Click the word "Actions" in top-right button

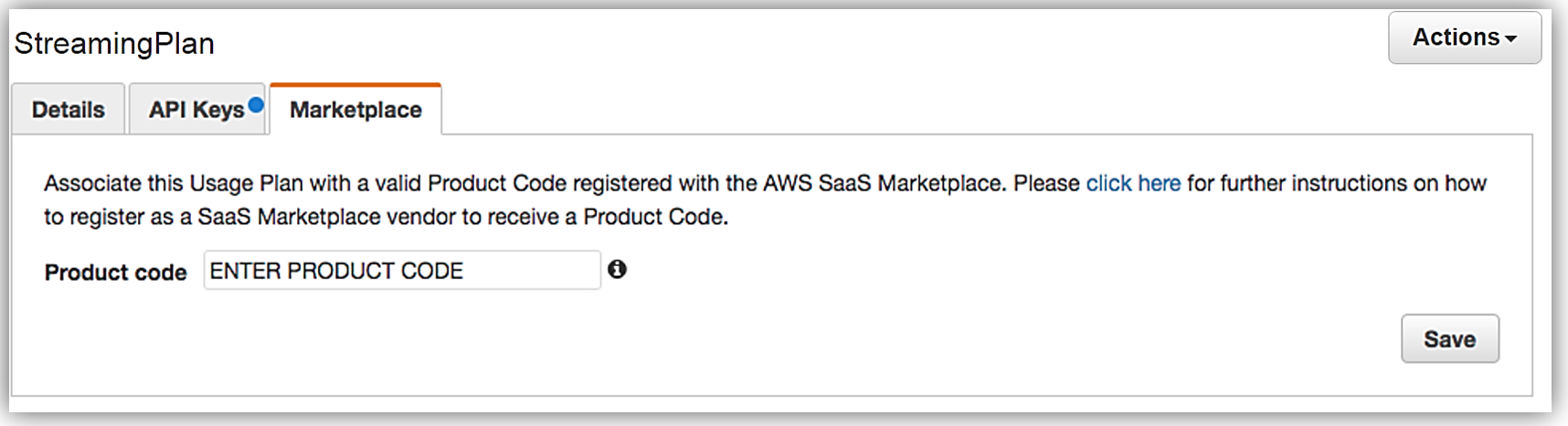click(x=1456, y=37)
